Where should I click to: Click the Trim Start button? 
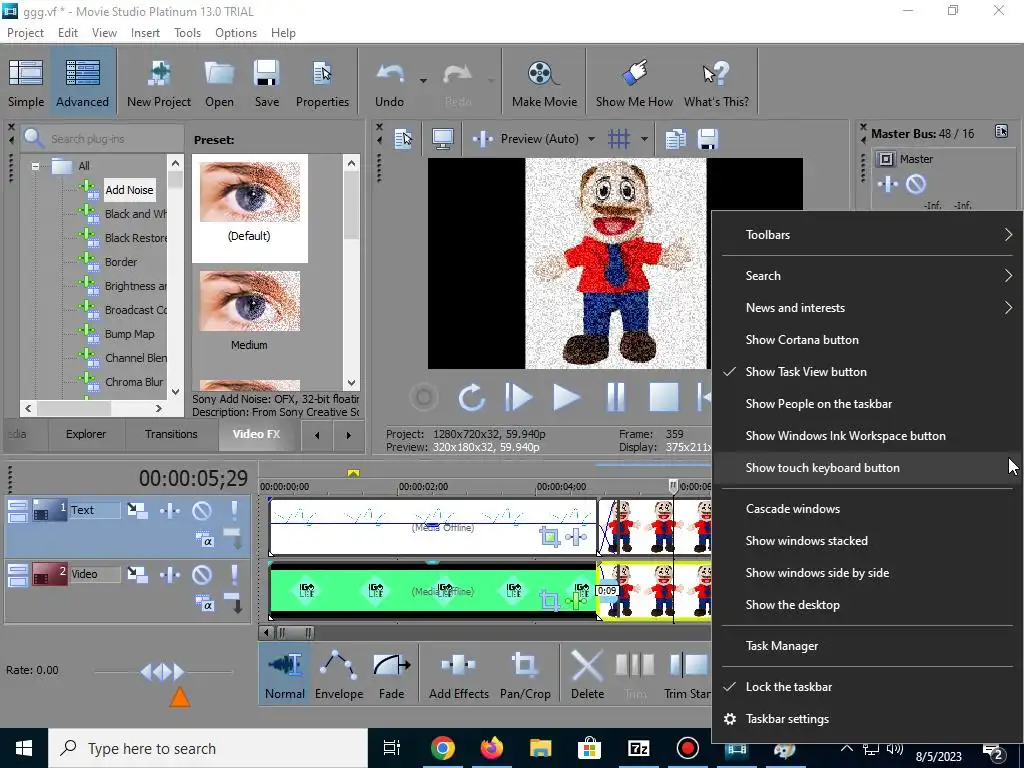[x=687, y=675]
